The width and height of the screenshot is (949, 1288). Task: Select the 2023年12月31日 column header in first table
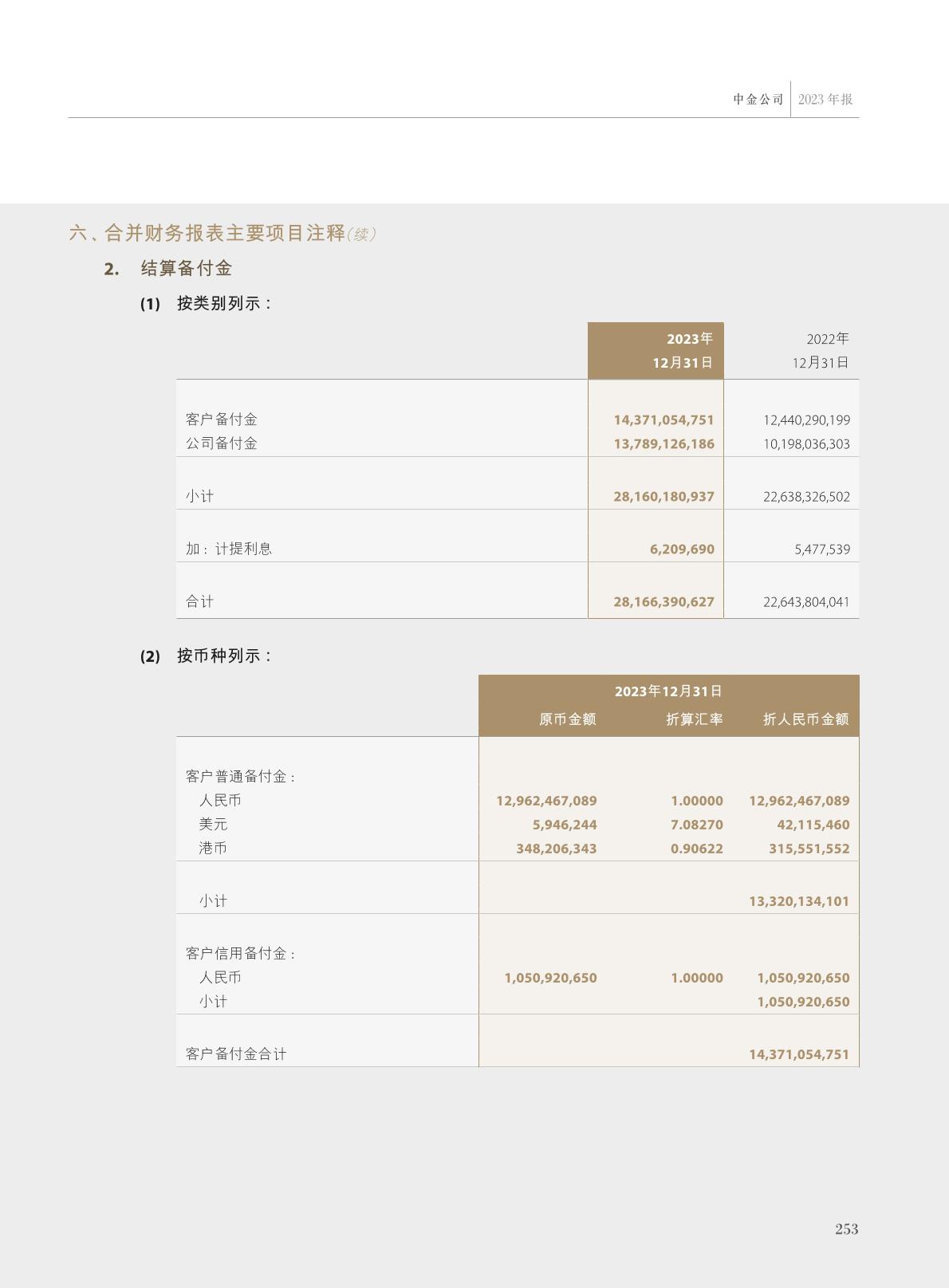pyautogui.click(x=682, y=351)
